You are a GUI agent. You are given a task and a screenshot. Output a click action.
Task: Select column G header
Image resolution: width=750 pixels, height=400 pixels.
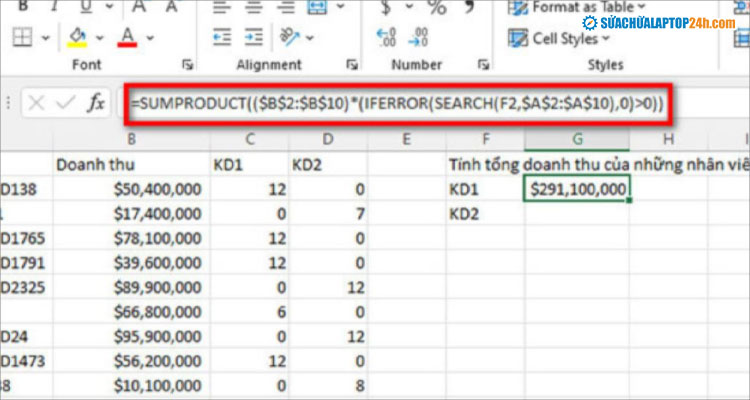click(577, 139)
